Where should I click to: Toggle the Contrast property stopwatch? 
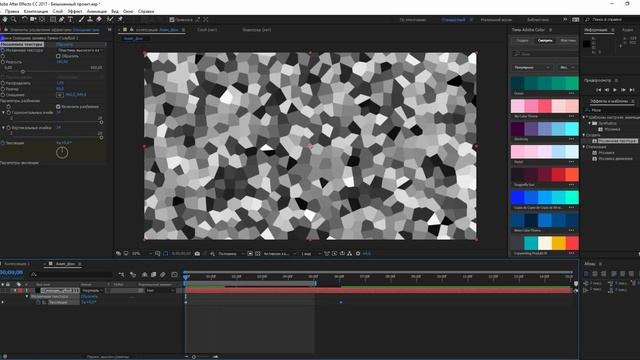click(x=3, y=62)
